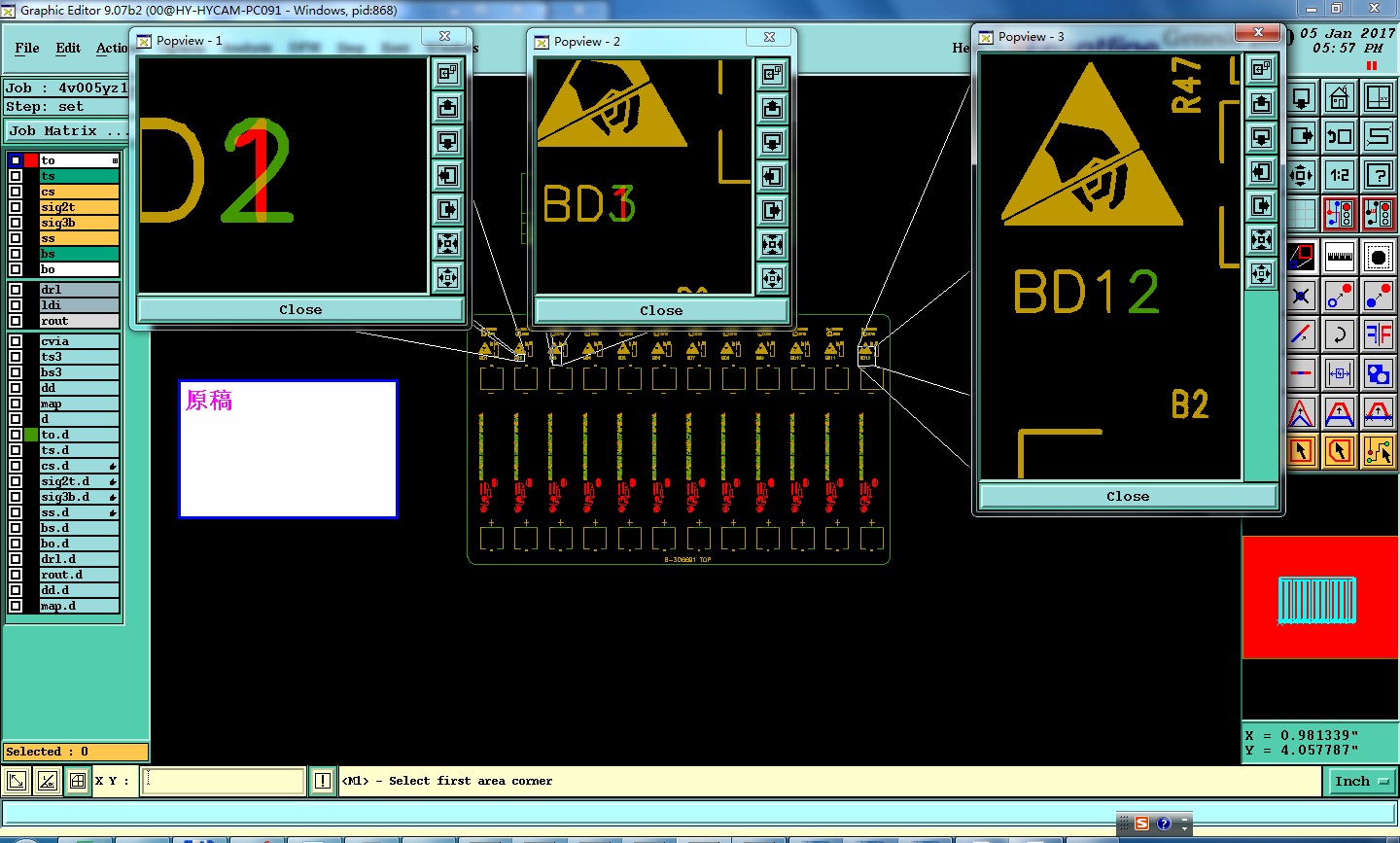
Task: Click the XY grid window icon
Action: pyautogui.click(x=1379, y=98)
